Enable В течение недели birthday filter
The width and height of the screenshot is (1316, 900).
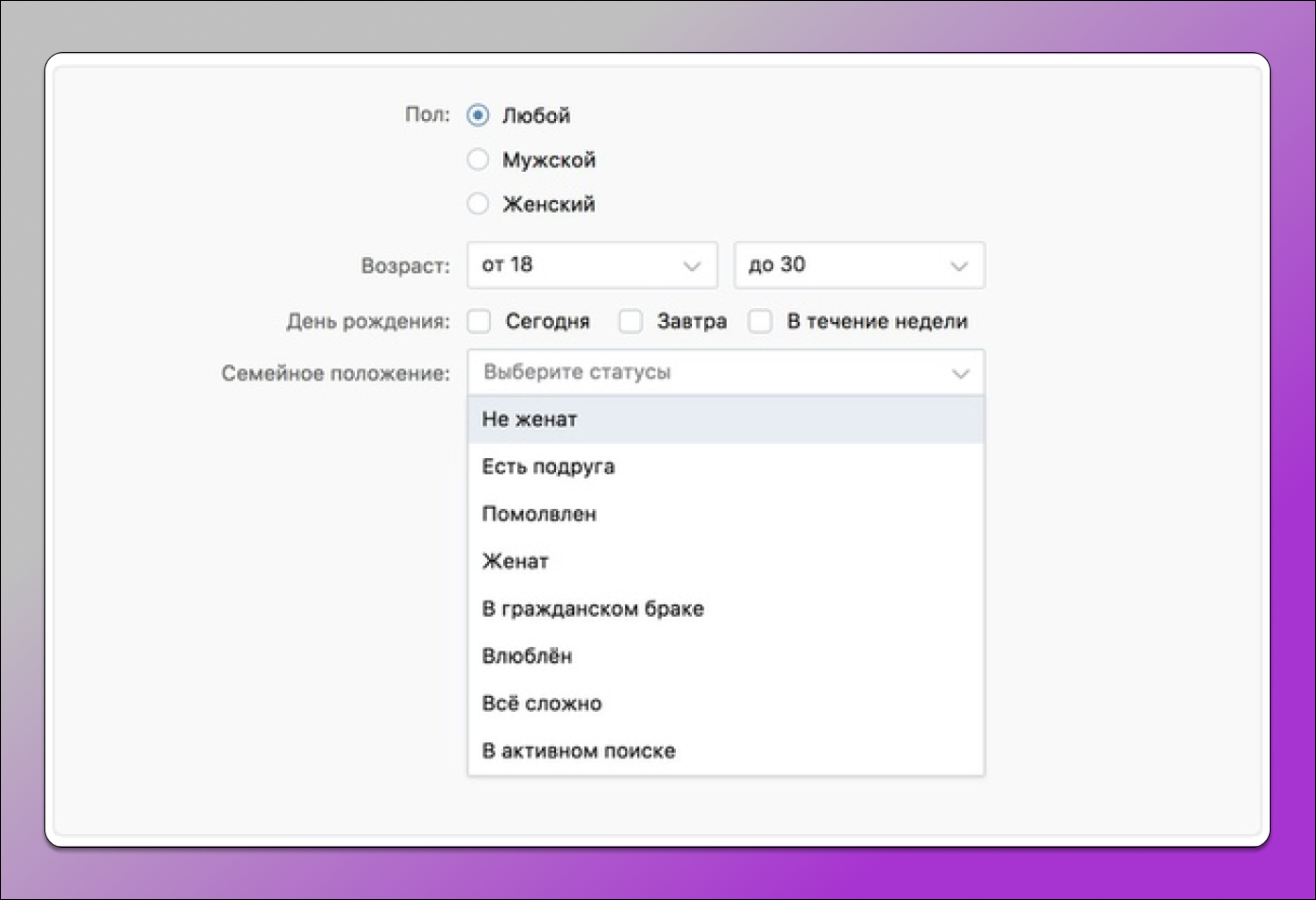[761, 321]
